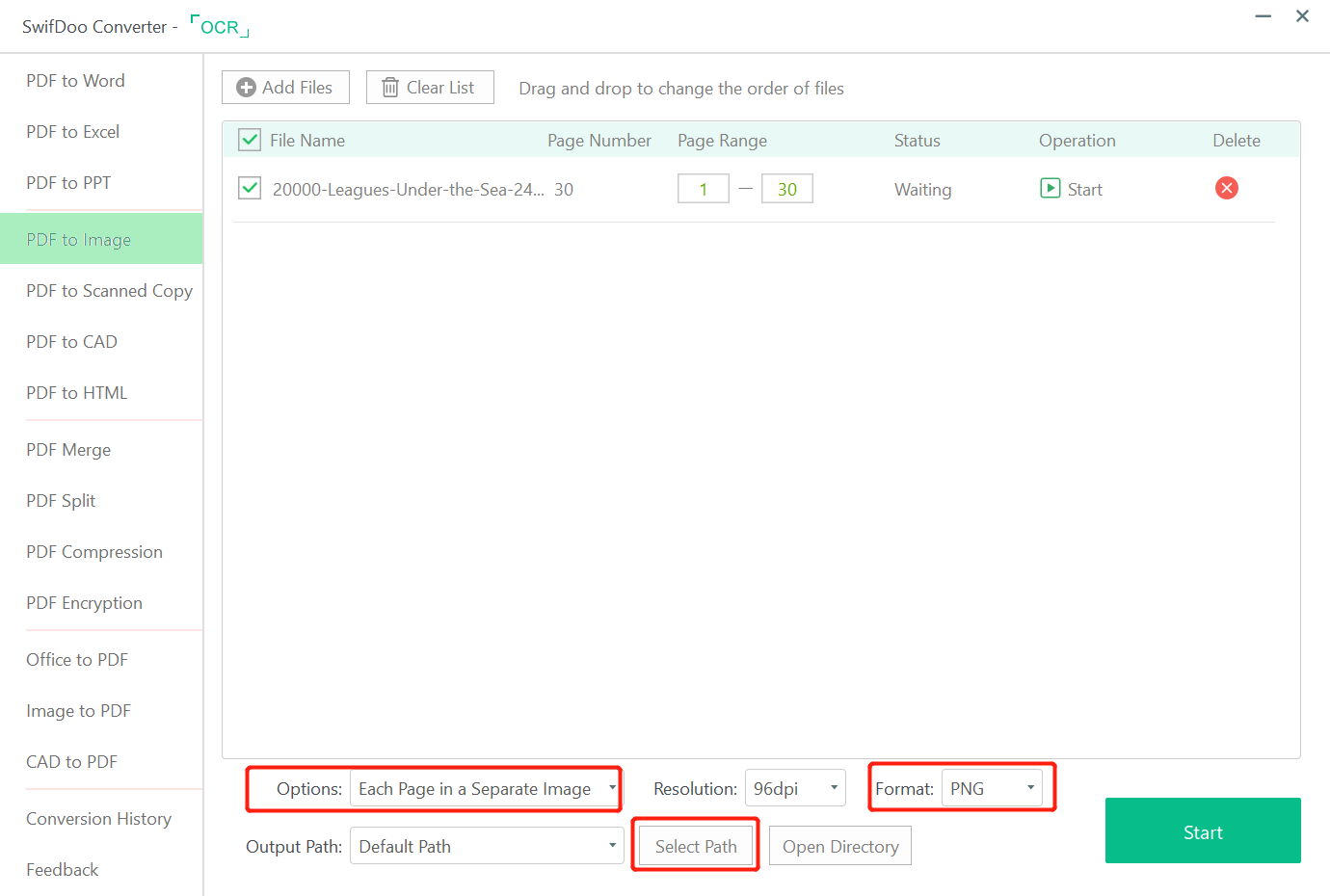This screenshot has width=1330, height=896.
Task: Open the Format dropdown showing PNG
Action: [992, 788]
